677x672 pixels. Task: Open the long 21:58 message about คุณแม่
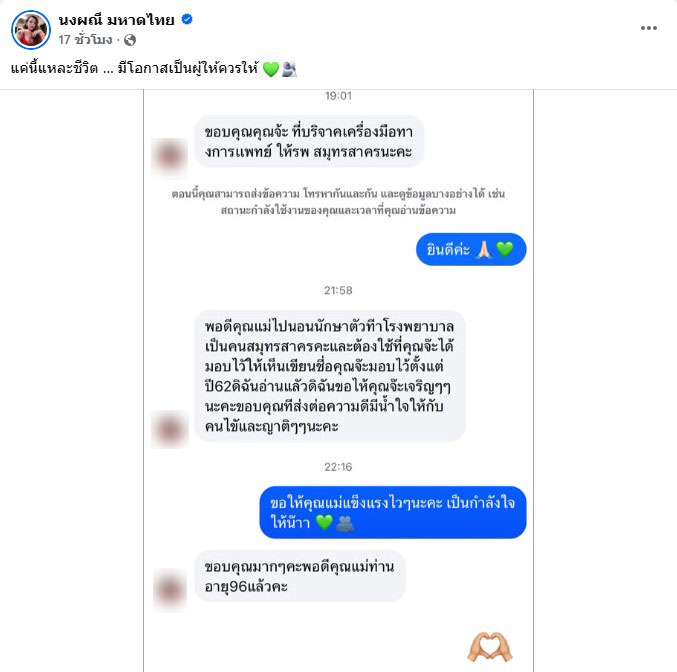pyautogui.click(x=329, y=376)
